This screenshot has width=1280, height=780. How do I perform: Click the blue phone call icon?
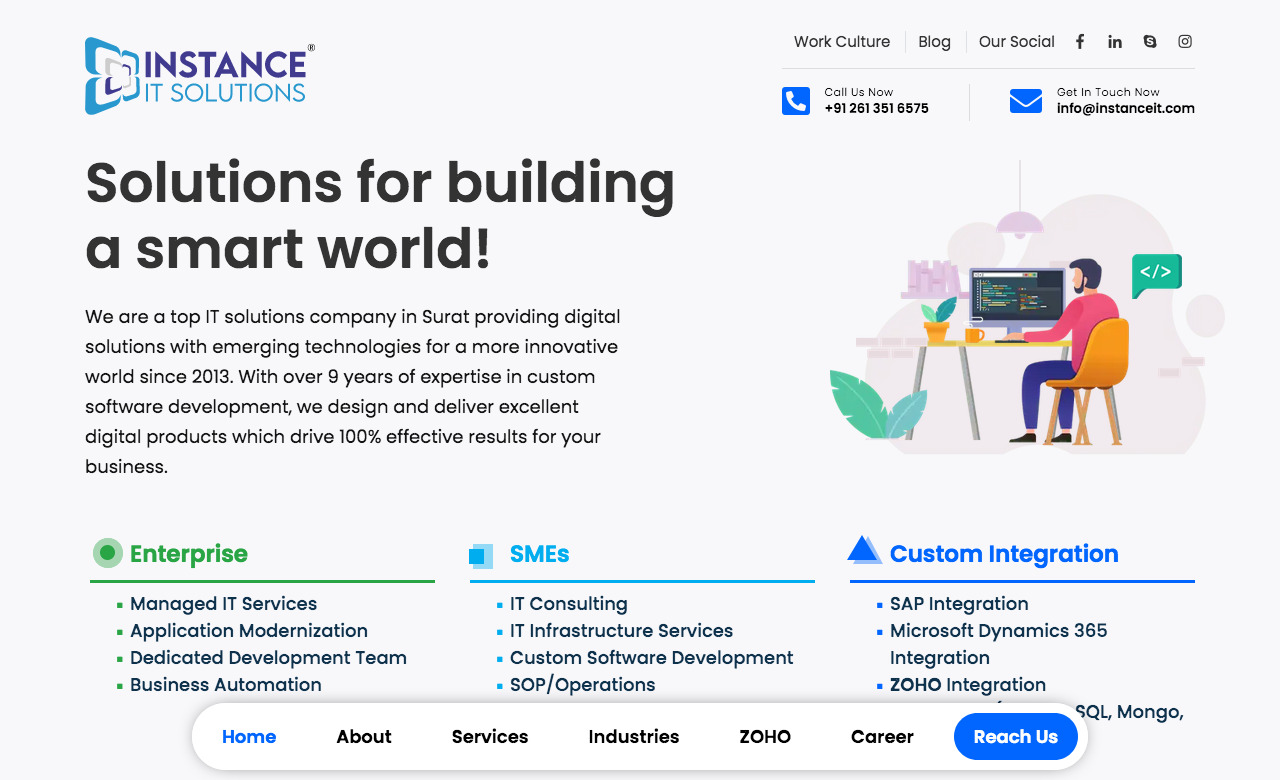coord(796,101)
